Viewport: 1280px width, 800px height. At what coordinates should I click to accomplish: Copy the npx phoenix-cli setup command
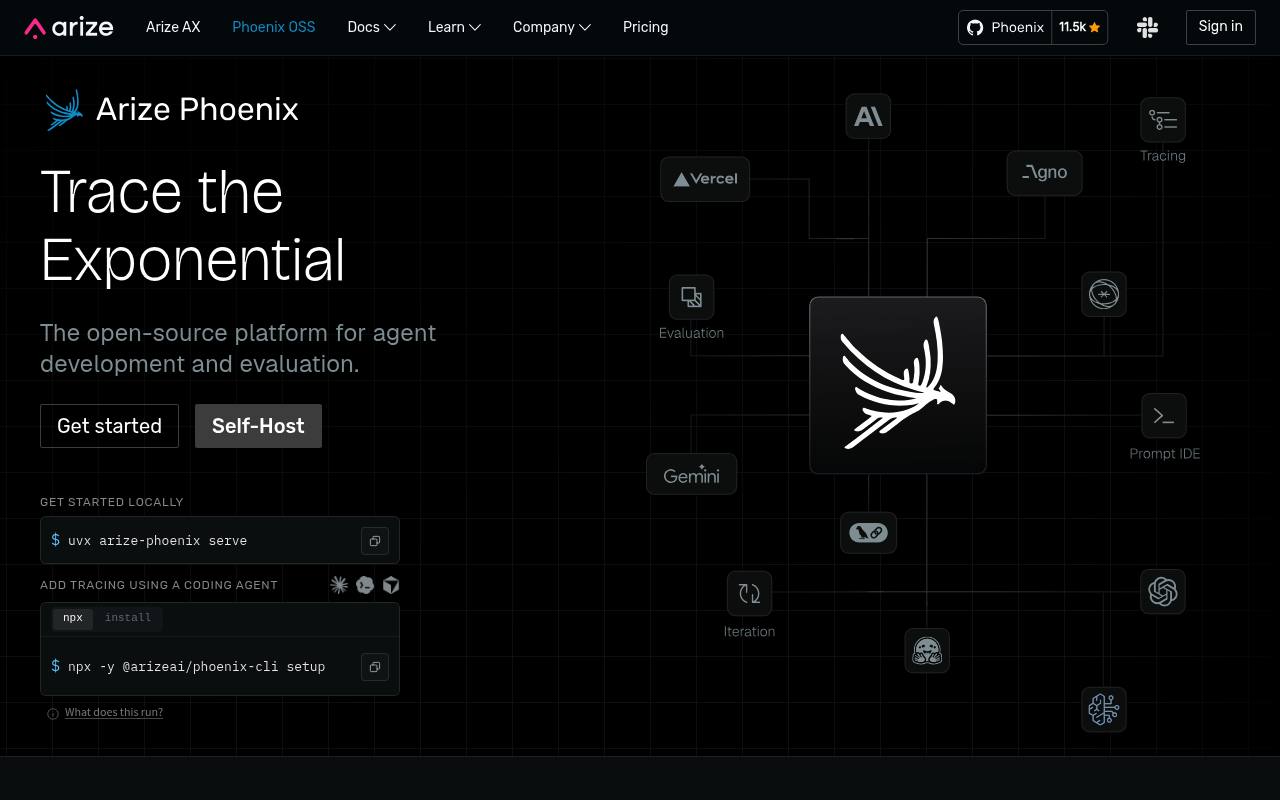(375, 667)
